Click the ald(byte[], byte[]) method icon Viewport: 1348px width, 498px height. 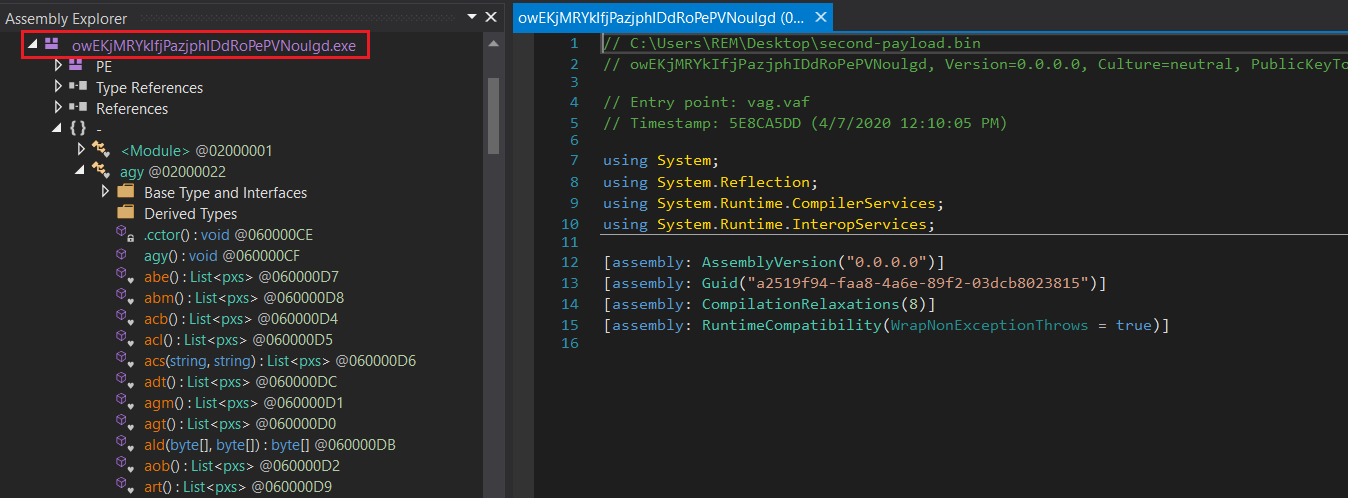click(x=125, y=444)
